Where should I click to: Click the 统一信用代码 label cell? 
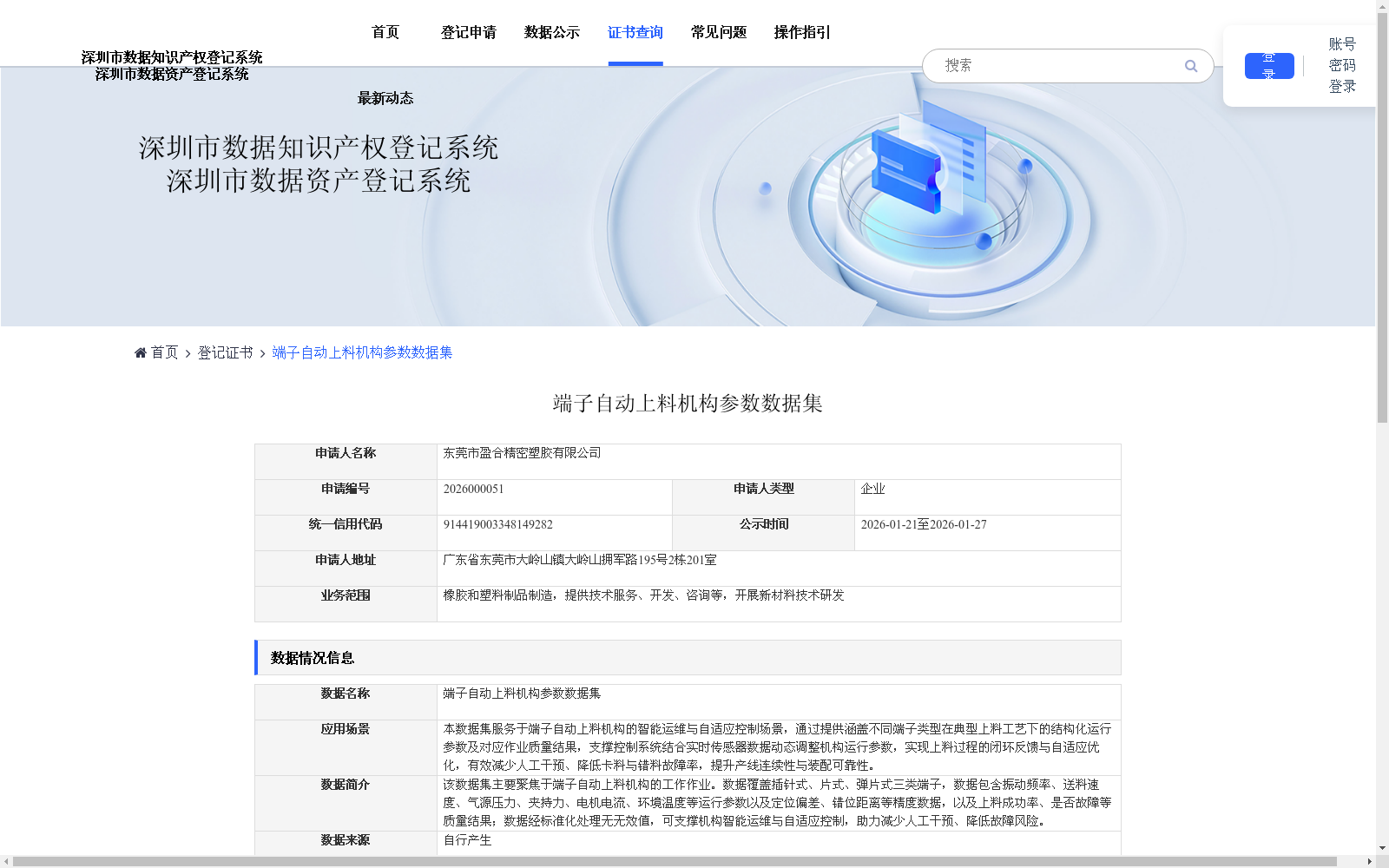pos(346,533)
